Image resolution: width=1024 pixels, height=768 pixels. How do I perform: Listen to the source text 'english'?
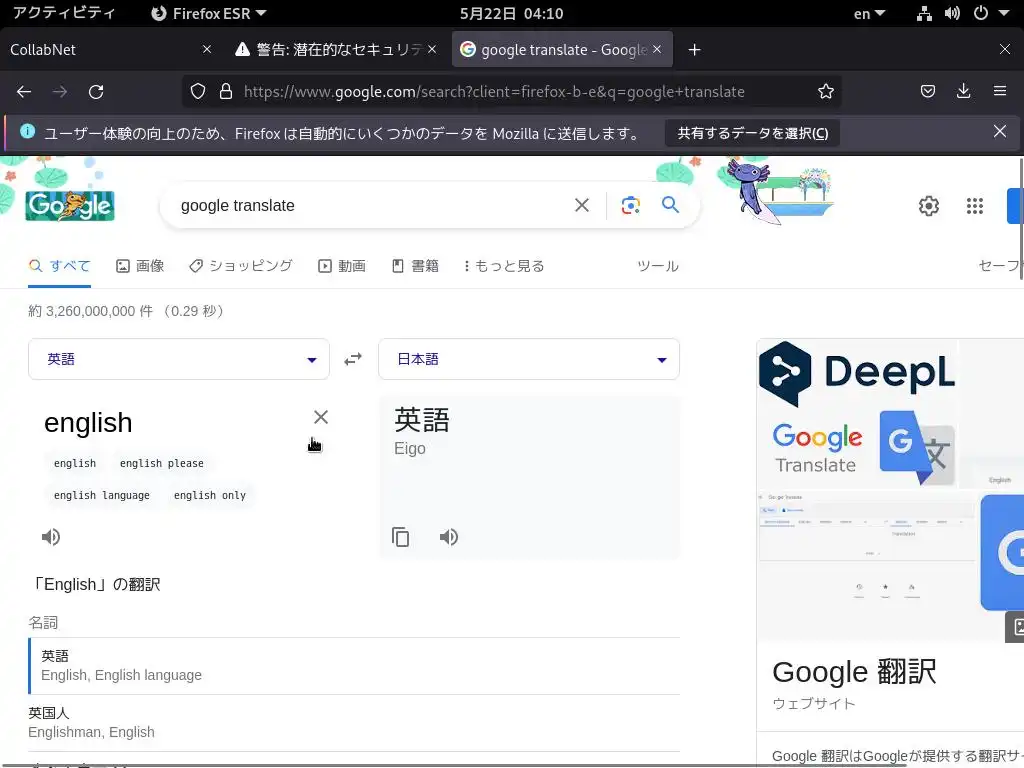click(x=51, y=537)
